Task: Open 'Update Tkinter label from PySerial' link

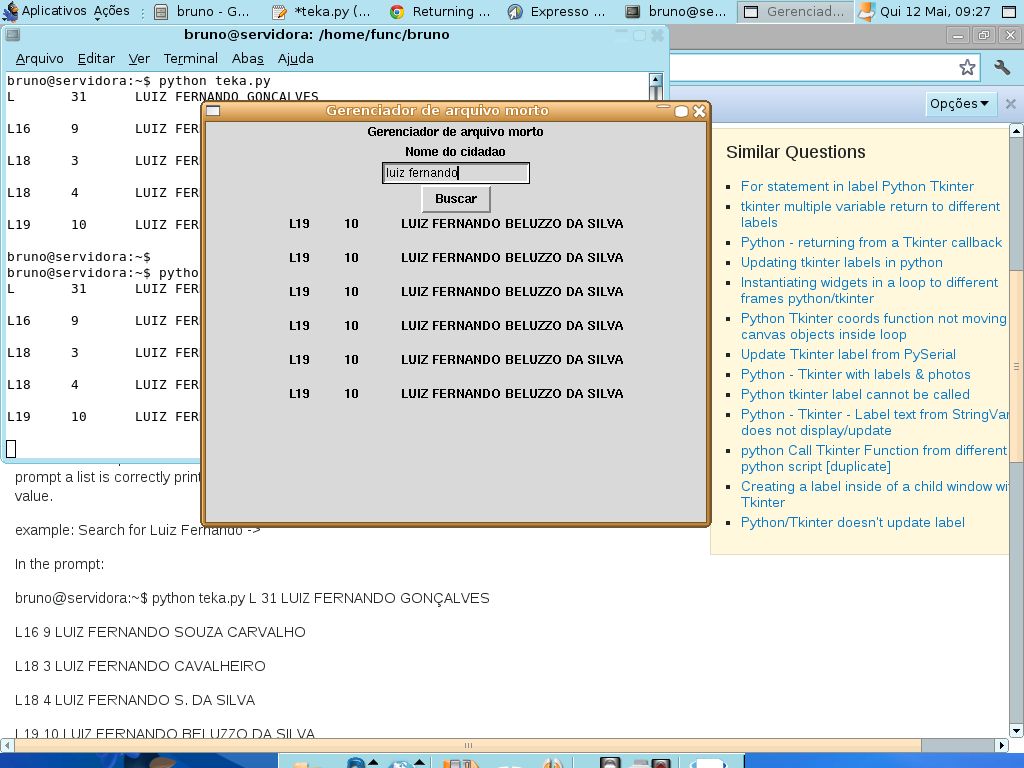Action: pyautogui.click(x=848, y=354)
